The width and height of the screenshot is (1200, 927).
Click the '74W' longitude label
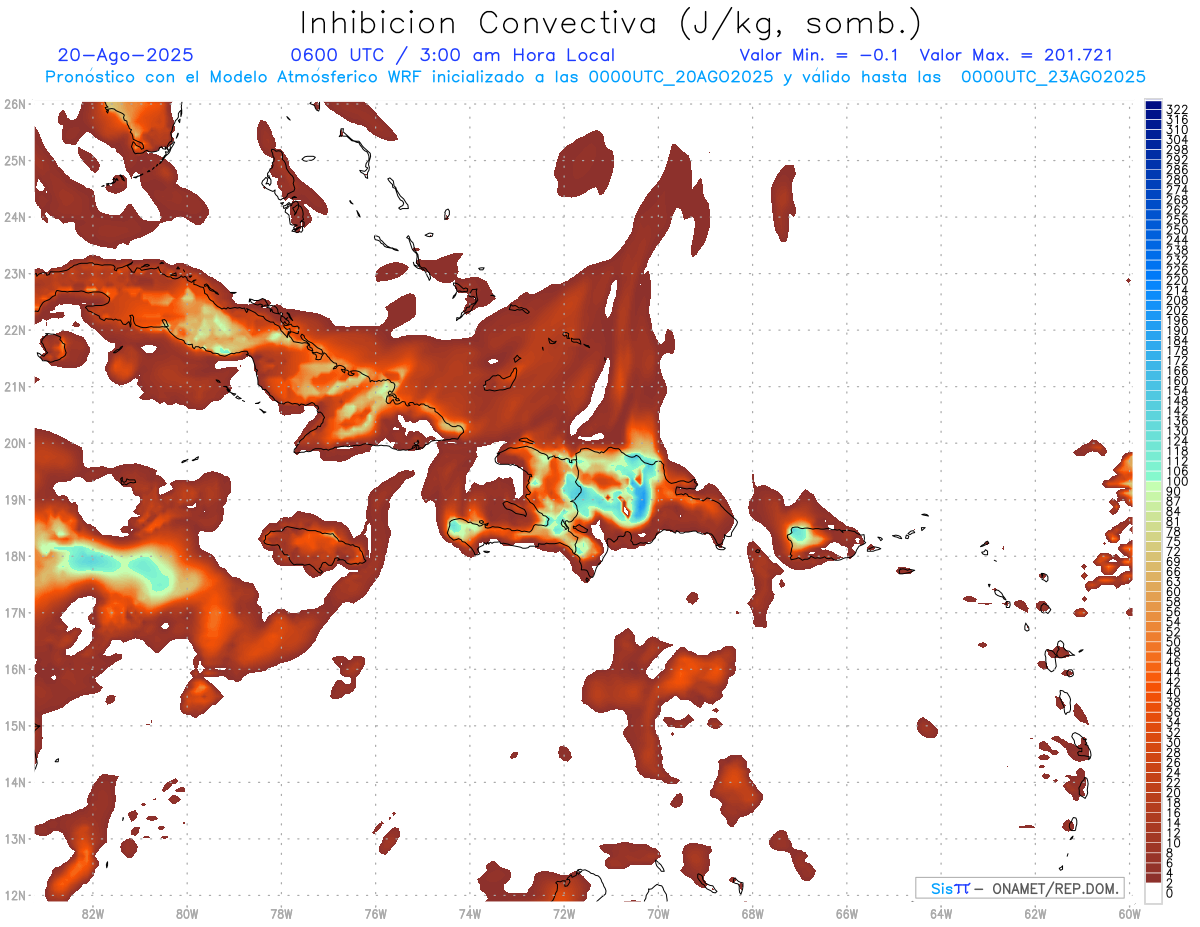[470, 913]
